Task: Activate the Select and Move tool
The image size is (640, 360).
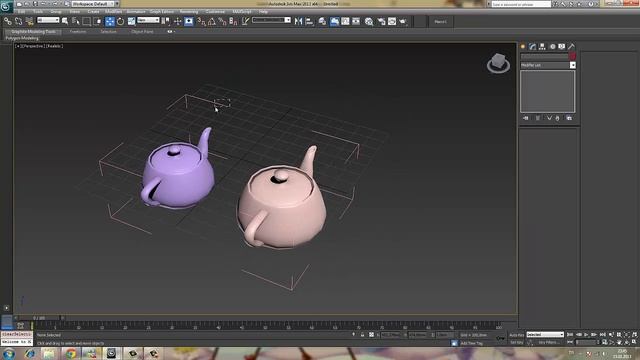Action: tap(110, 21)
